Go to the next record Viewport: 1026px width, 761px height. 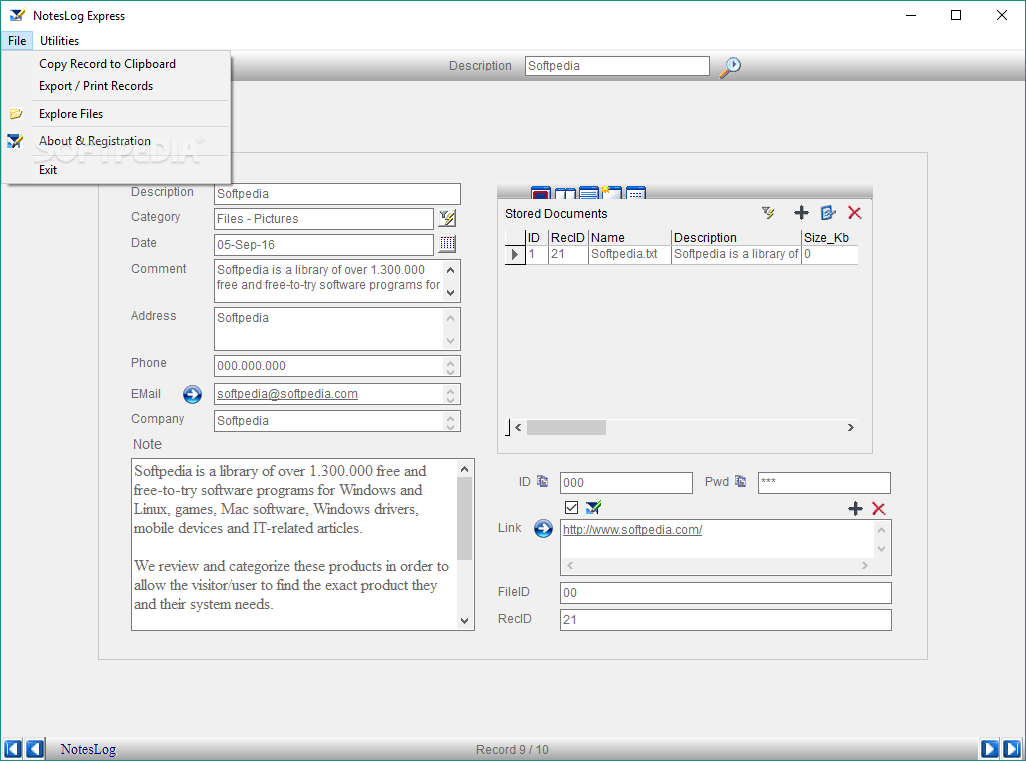tap(989, 749)
